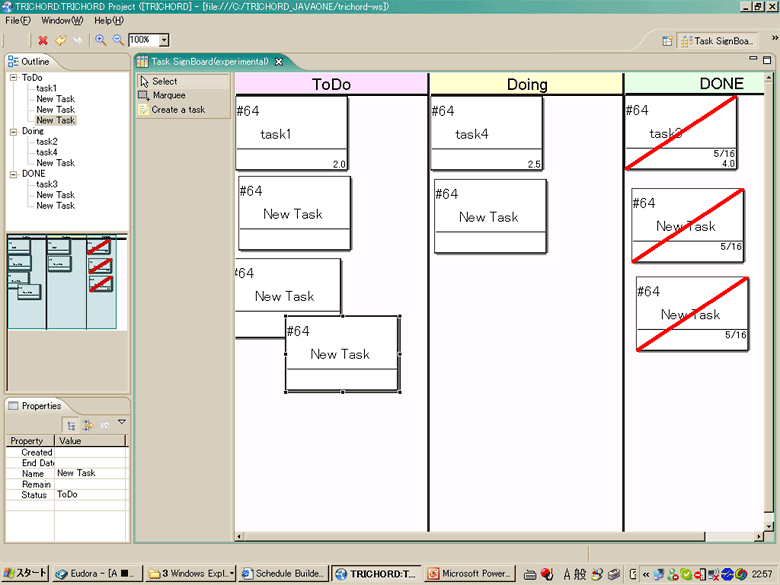Open the Help(H) menu
The image size is (780, 585).
tap(108, 20)
